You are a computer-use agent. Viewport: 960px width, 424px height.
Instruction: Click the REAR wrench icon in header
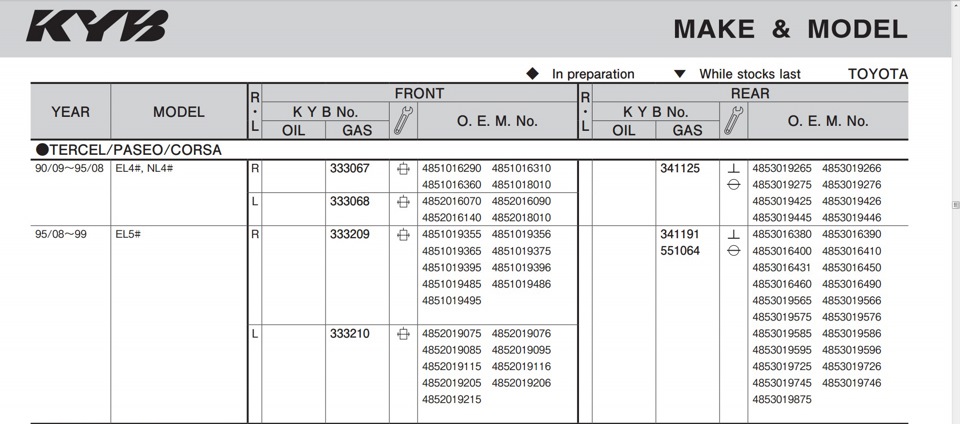pyautogui.click(x=733, y=121)
